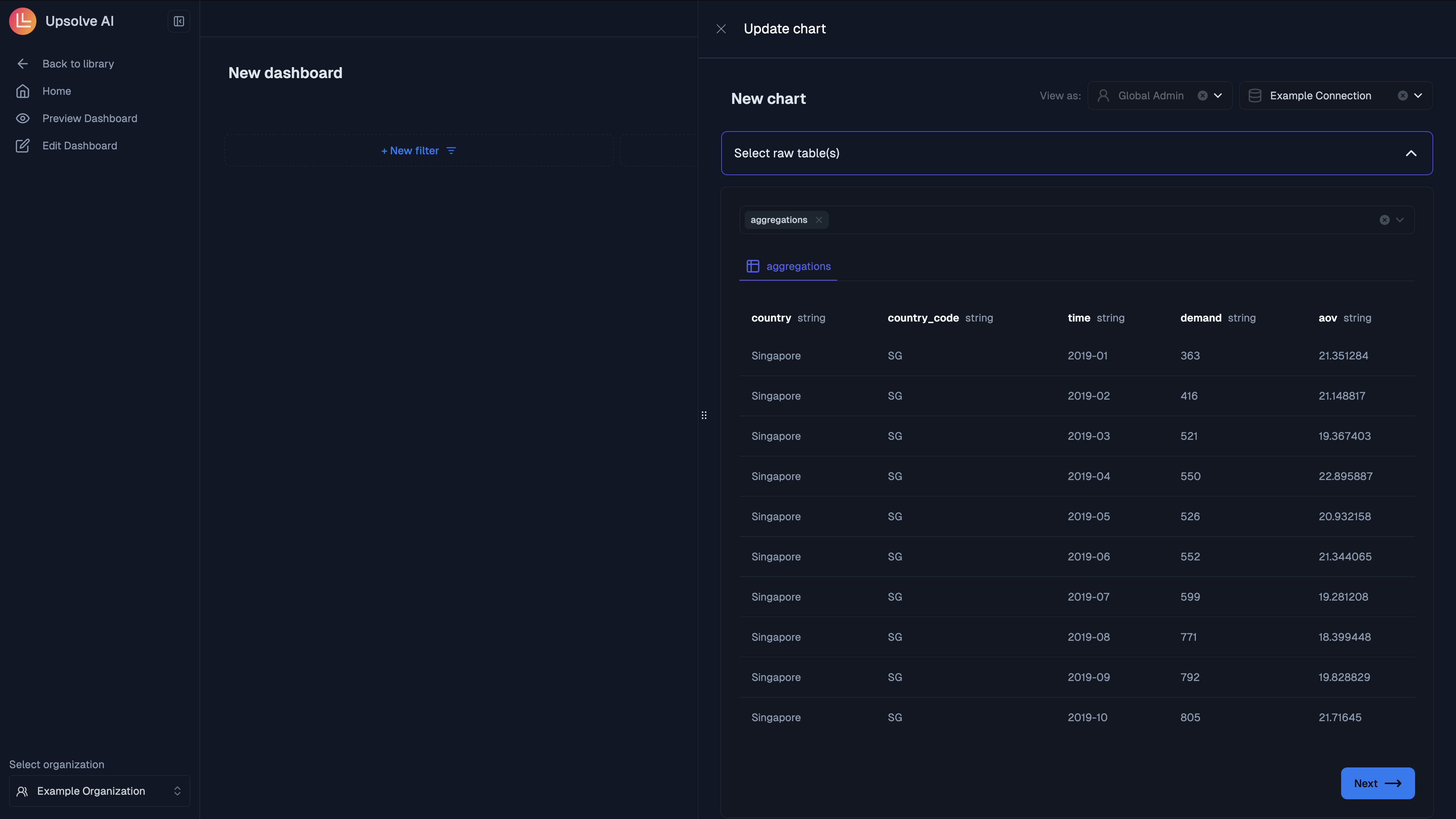The image size is (1456, 819).
Task: Clear the Global Admin selection with the X icon
Action: click(x=1203, y=95)
